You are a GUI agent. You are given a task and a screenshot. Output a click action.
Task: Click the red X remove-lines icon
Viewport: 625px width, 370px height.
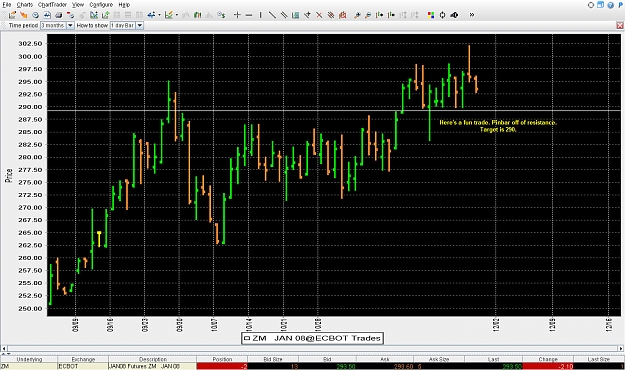click(x=319, y=15)
